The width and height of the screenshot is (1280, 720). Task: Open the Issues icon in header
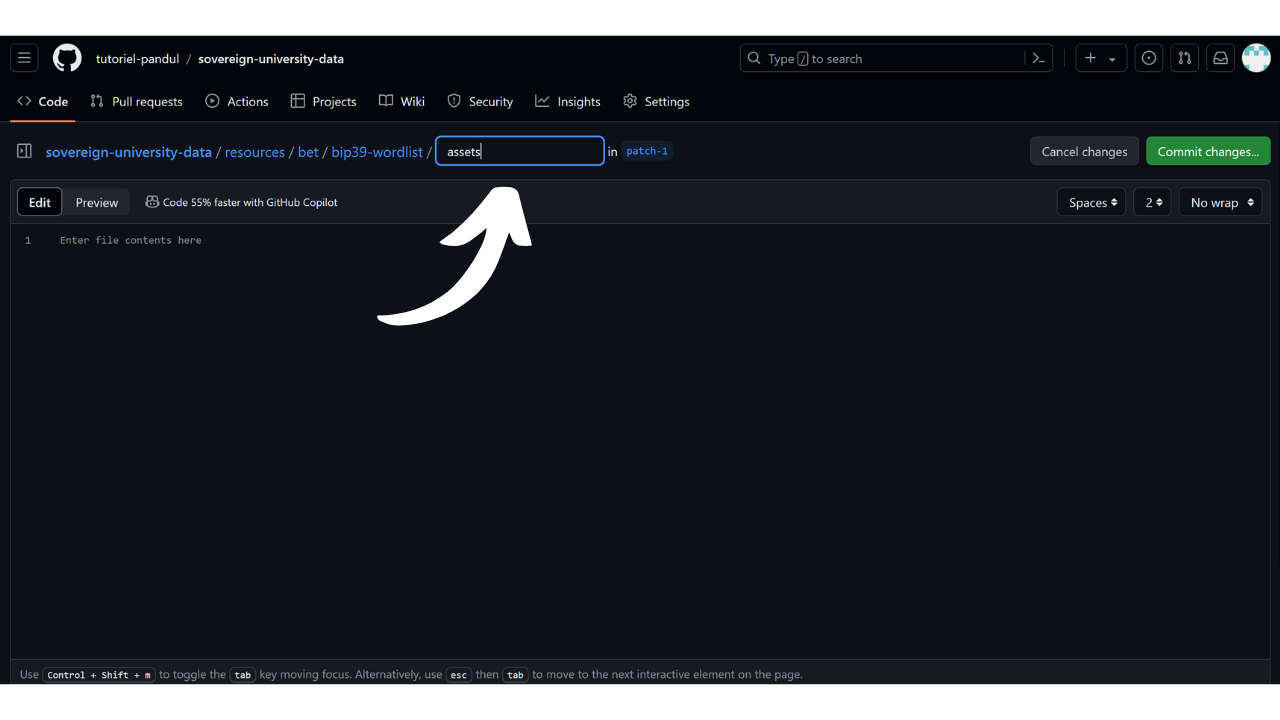tap(1149, 58)
